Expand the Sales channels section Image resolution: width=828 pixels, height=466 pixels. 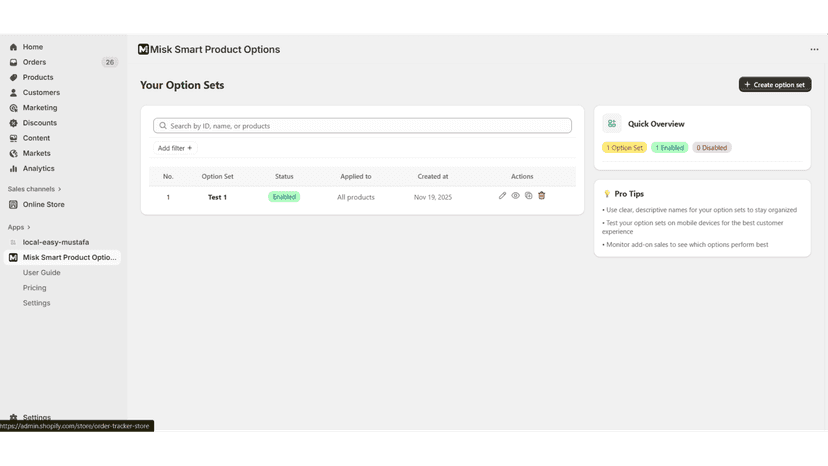click(x=34, y=189)
